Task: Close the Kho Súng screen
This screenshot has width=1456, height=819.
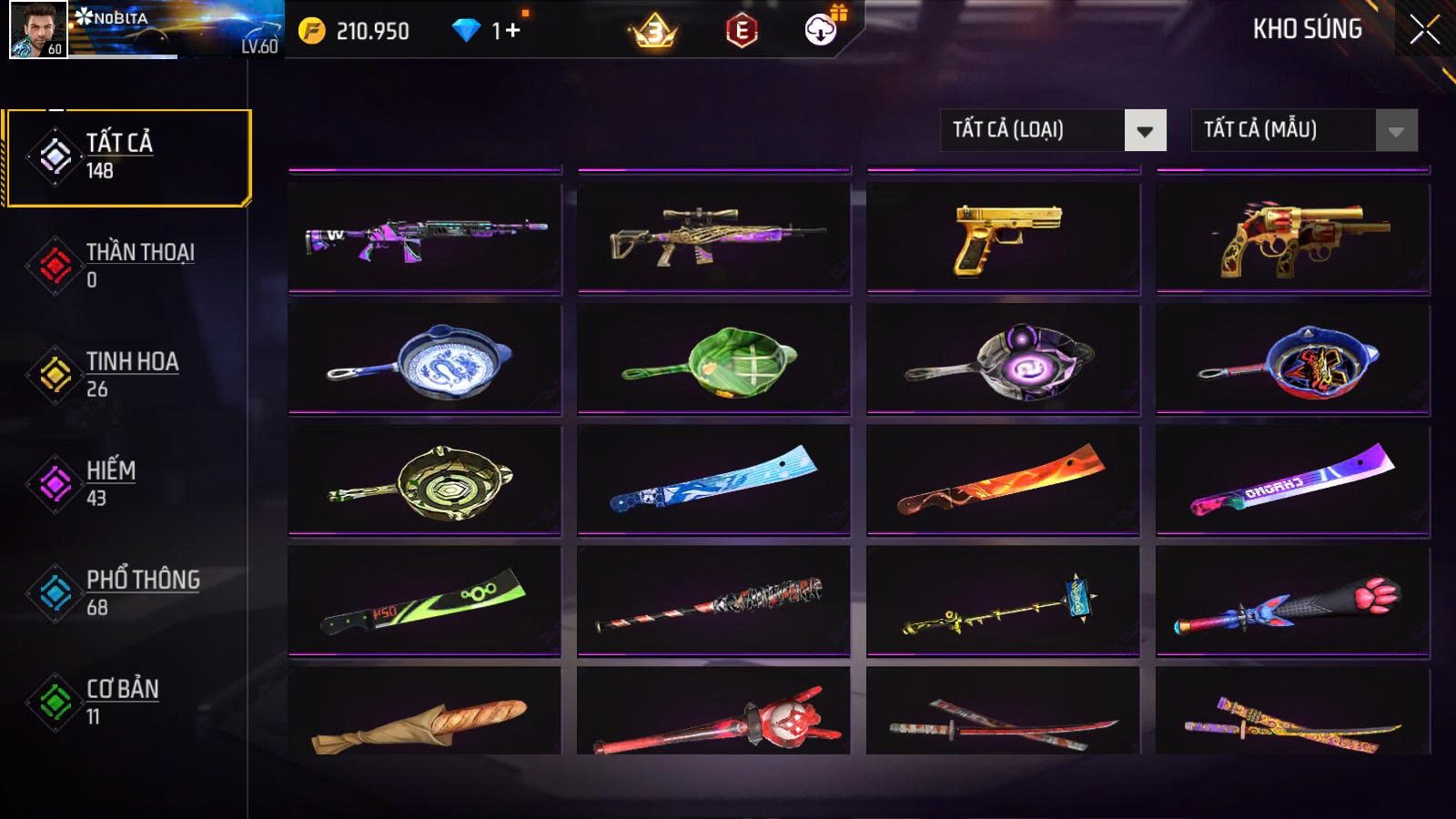Action: (x=1425, y=30)
